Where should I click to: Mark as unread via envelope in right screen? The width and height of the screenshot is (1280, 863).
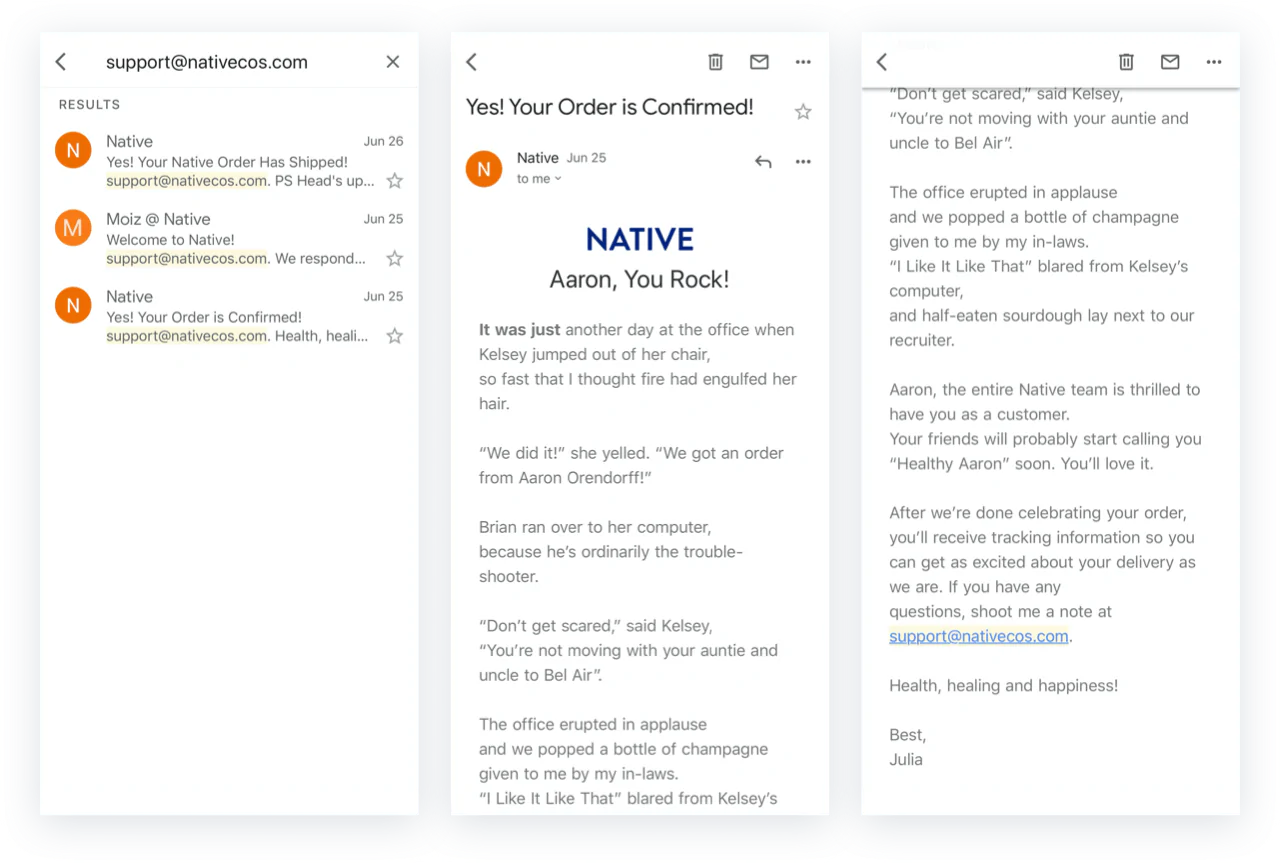(1170, 62)
